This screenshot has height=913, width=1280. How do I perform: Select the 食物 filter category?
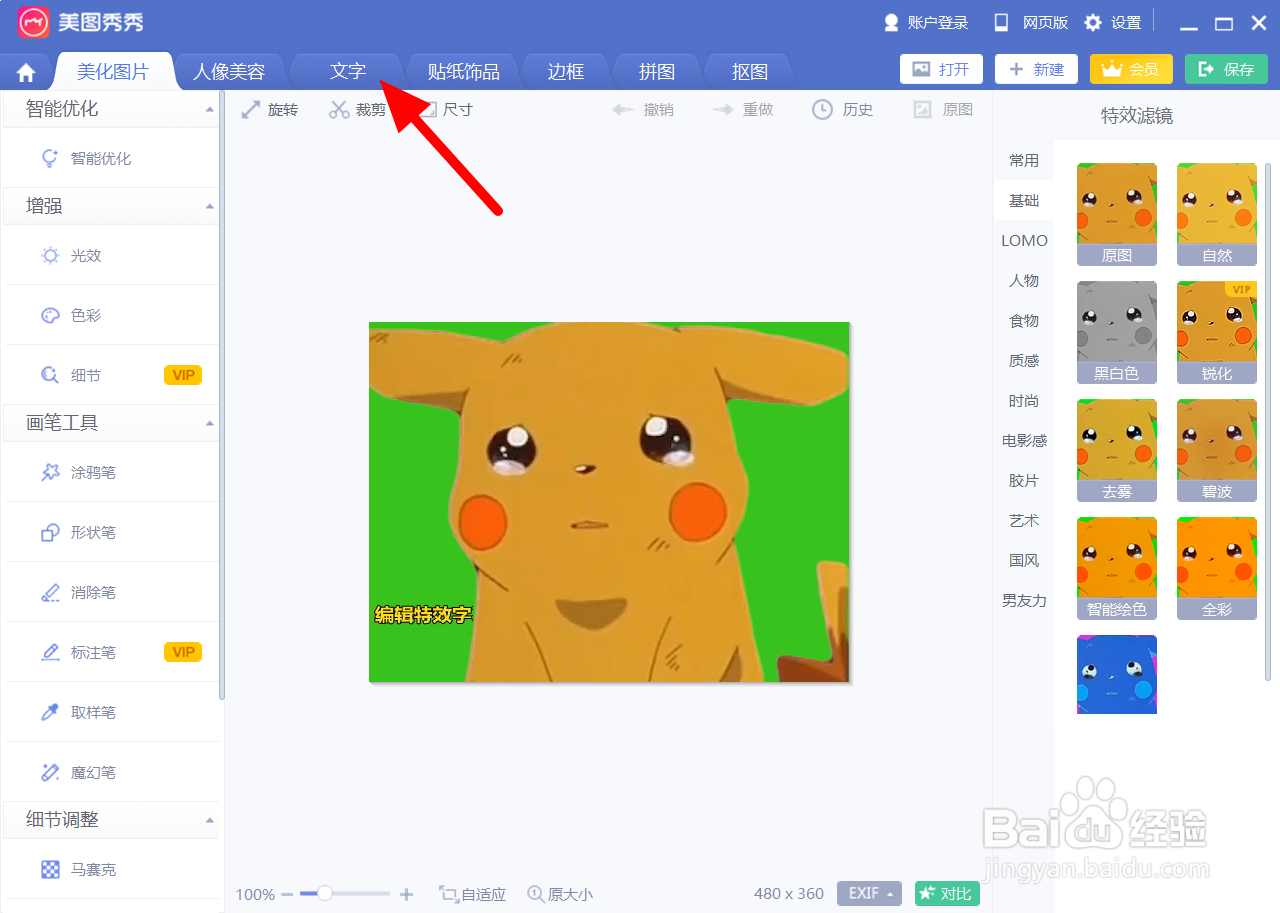point(1024,320)
